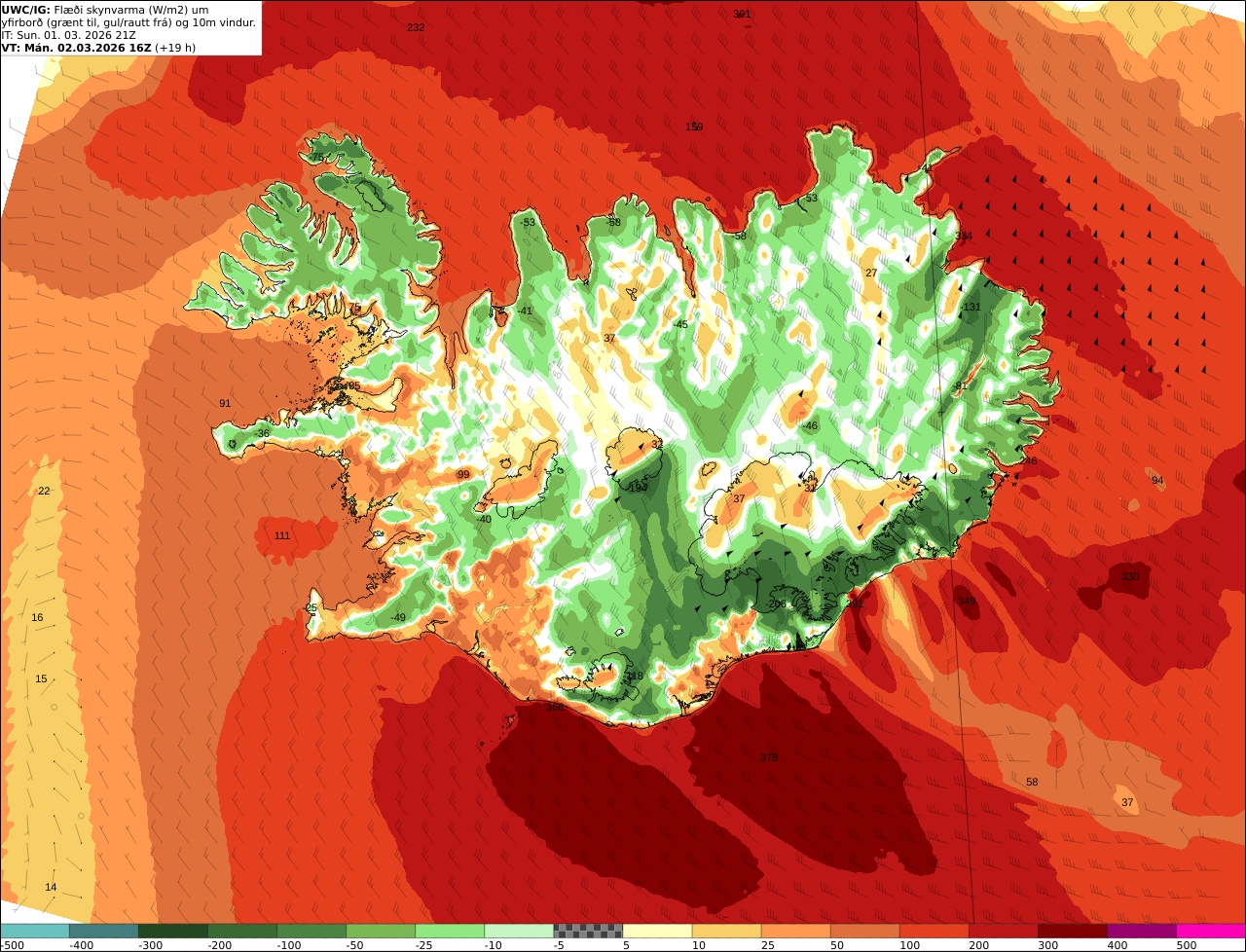Viewport: 1246px width, 952px height.
Task: Click the magenta legend swatch above 500
Action: (x=1211, y=931)
